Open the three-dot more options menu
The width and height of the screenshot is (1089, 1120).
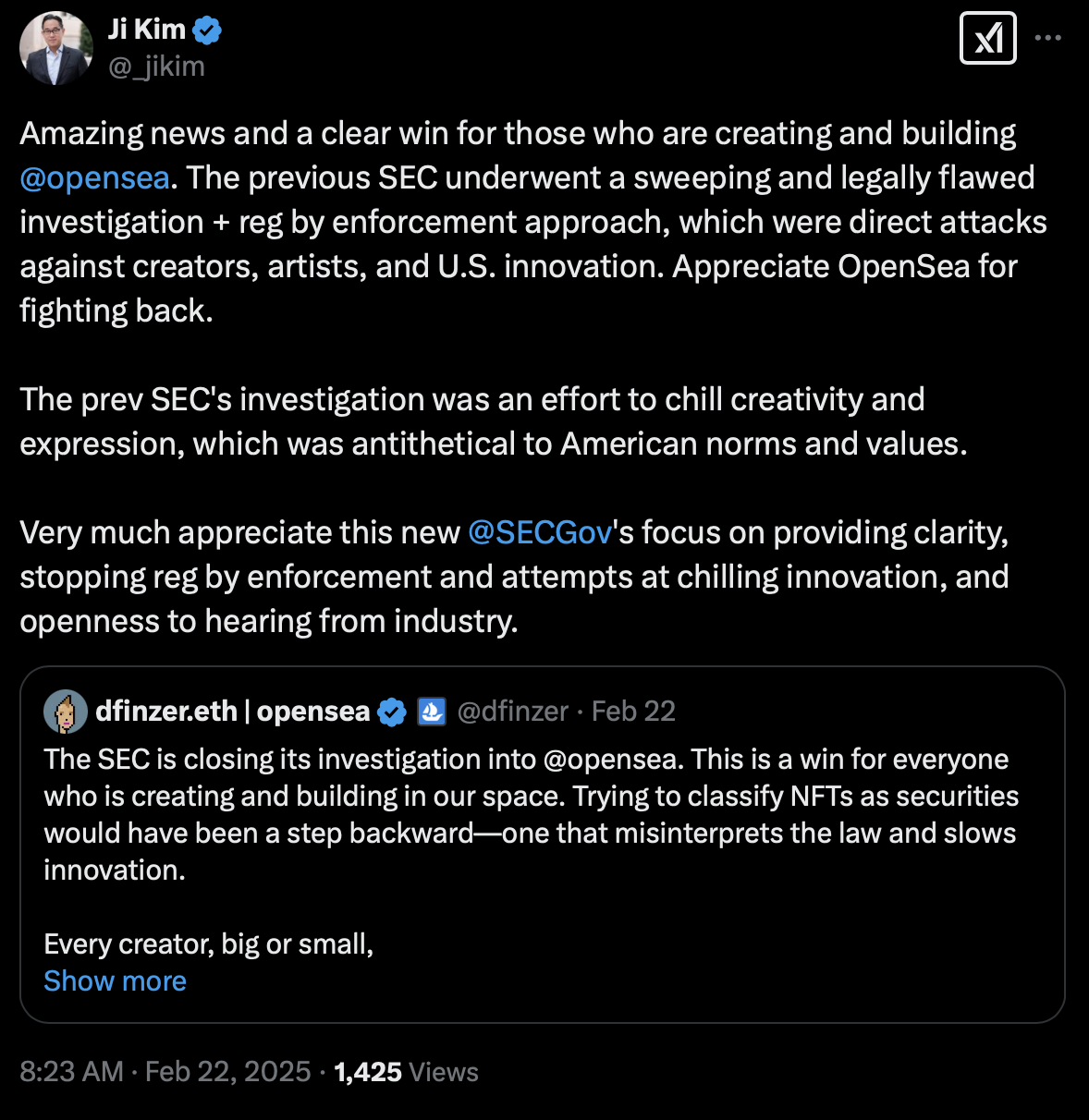[x=1047, y=38]
